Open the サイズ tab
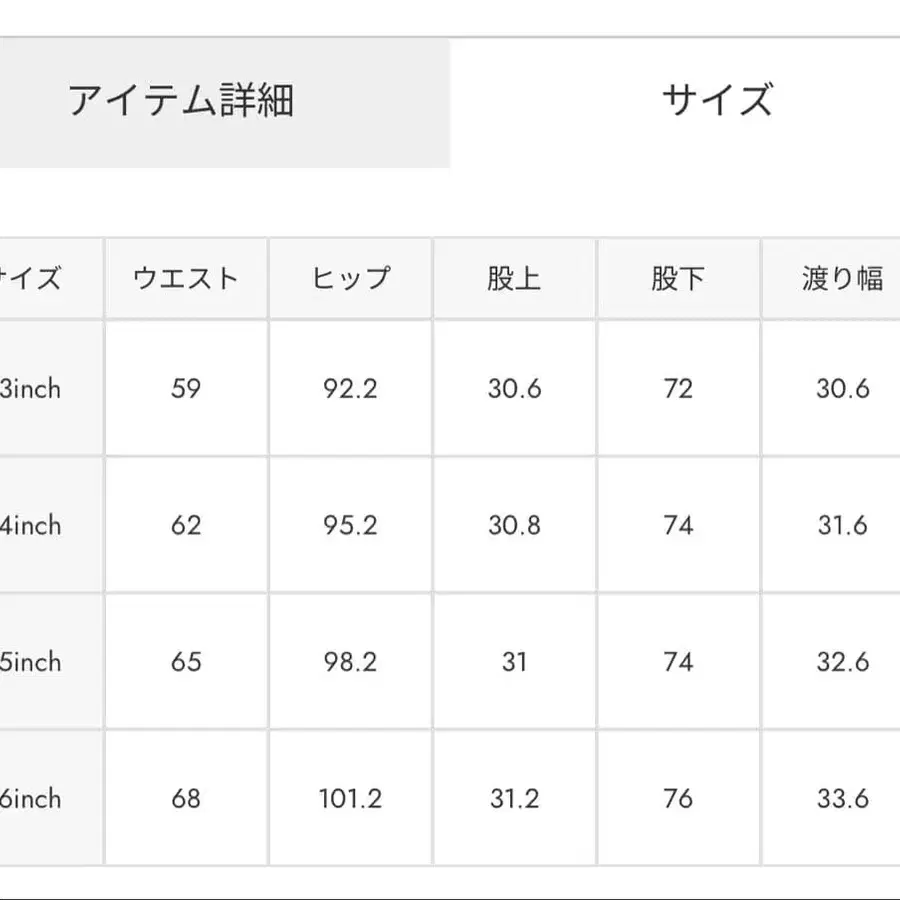This screenshot has width=900, height=900. pos(717,97)
